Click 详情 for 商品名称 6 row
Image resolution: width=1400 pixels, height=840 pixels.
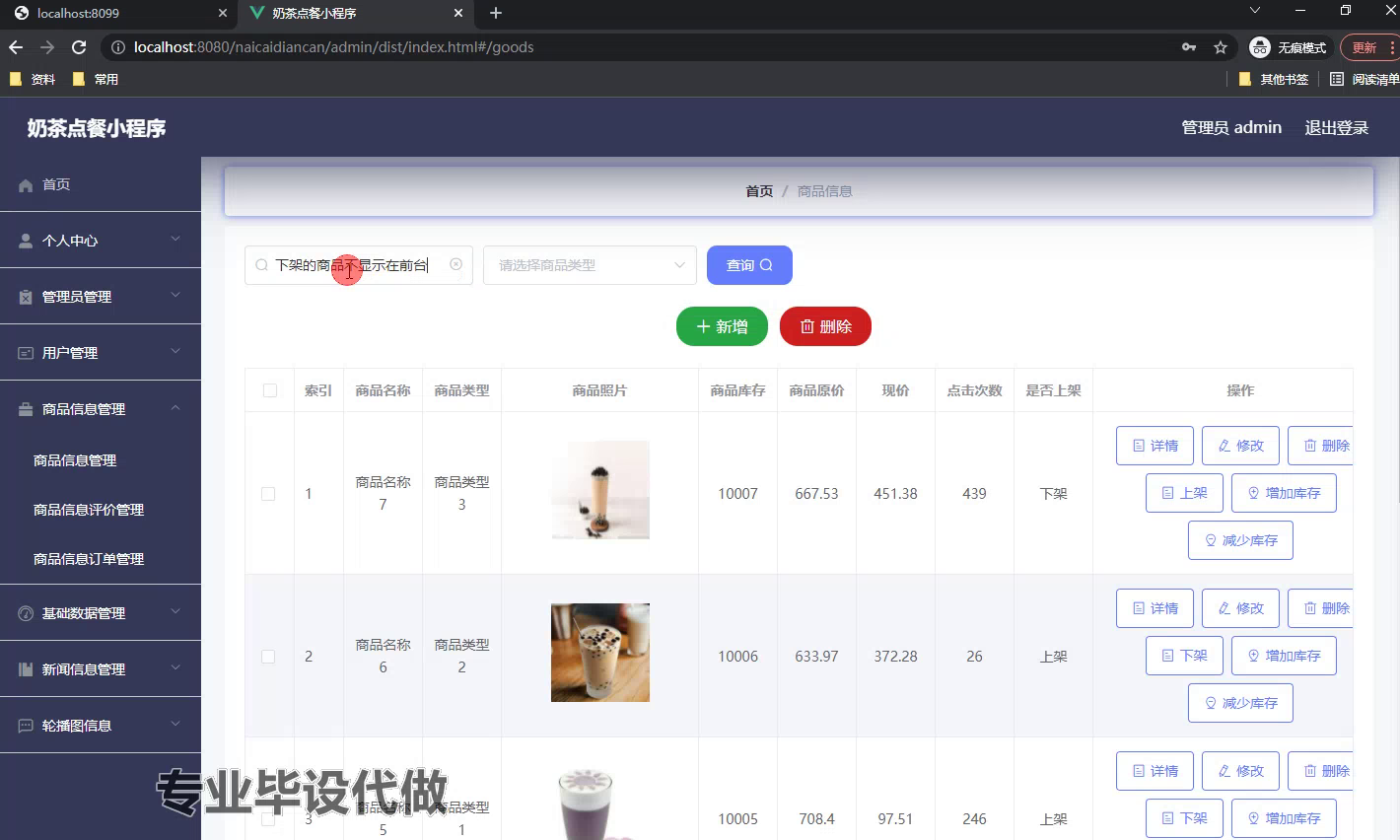(x=1155, y=608)
